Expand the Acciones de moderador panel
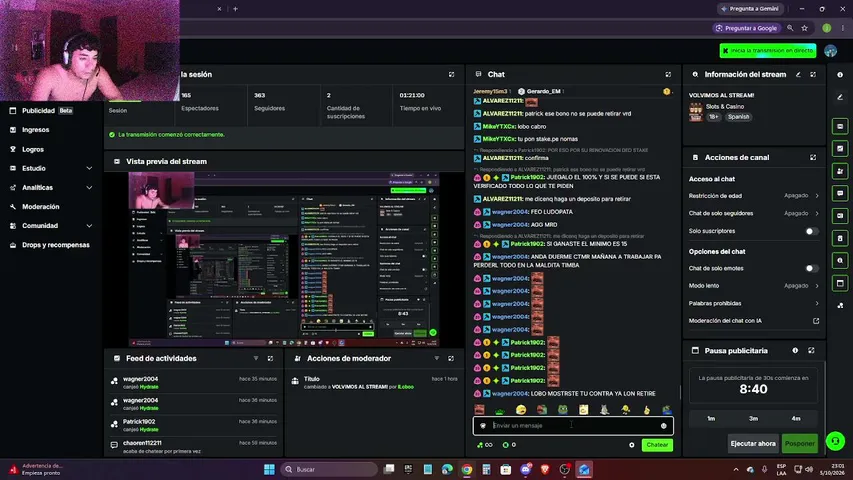The image size is (853, 480). click(451, 358)
